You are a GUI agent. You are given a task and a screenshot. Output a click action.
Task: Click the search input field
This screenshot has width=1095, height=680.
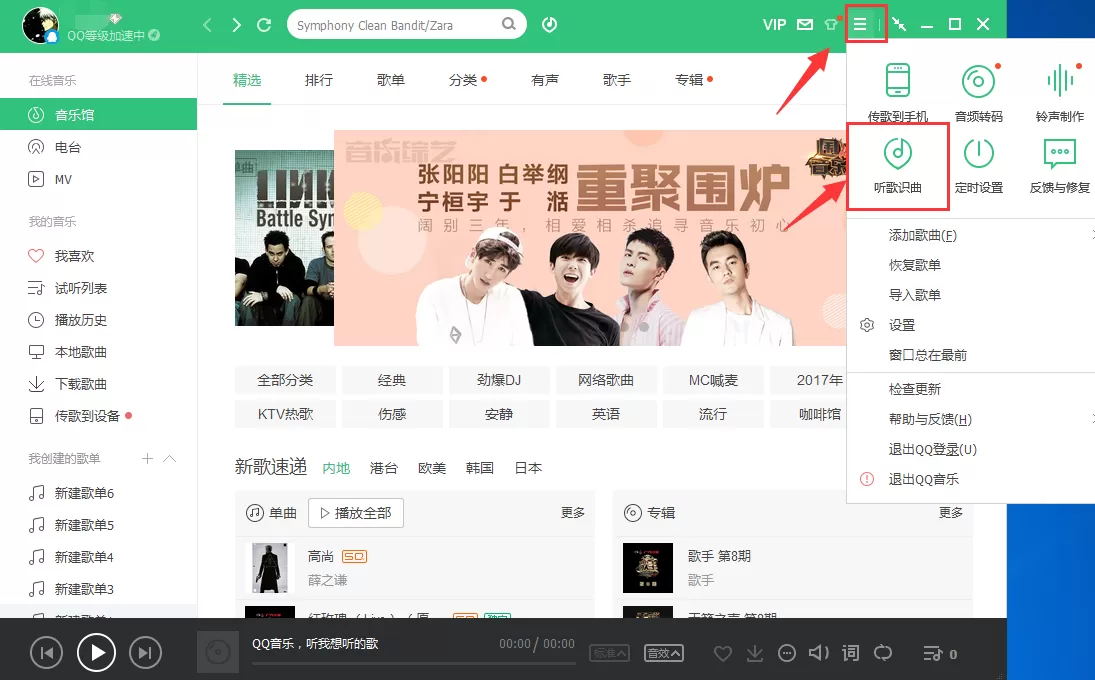click(x=397, y=25)
